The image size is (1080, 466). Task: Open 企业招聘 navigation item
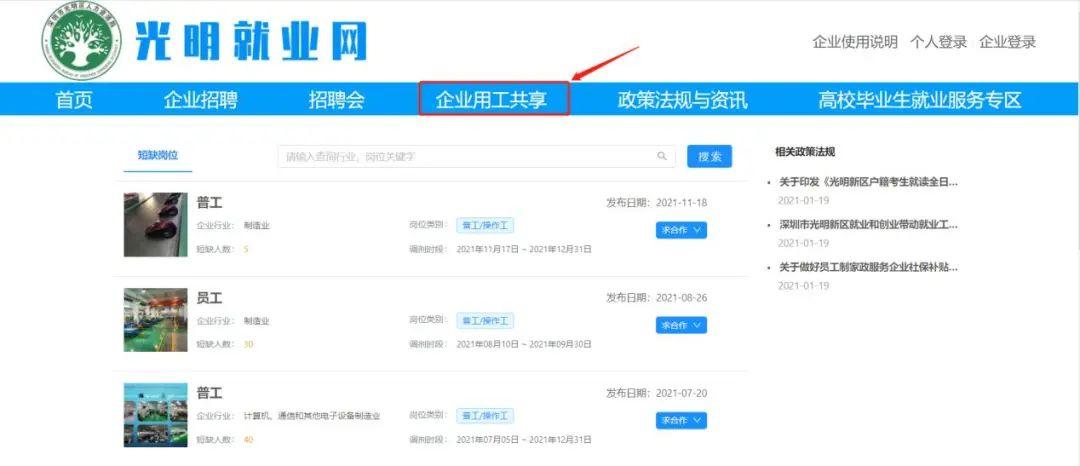(x=200, y=100)
